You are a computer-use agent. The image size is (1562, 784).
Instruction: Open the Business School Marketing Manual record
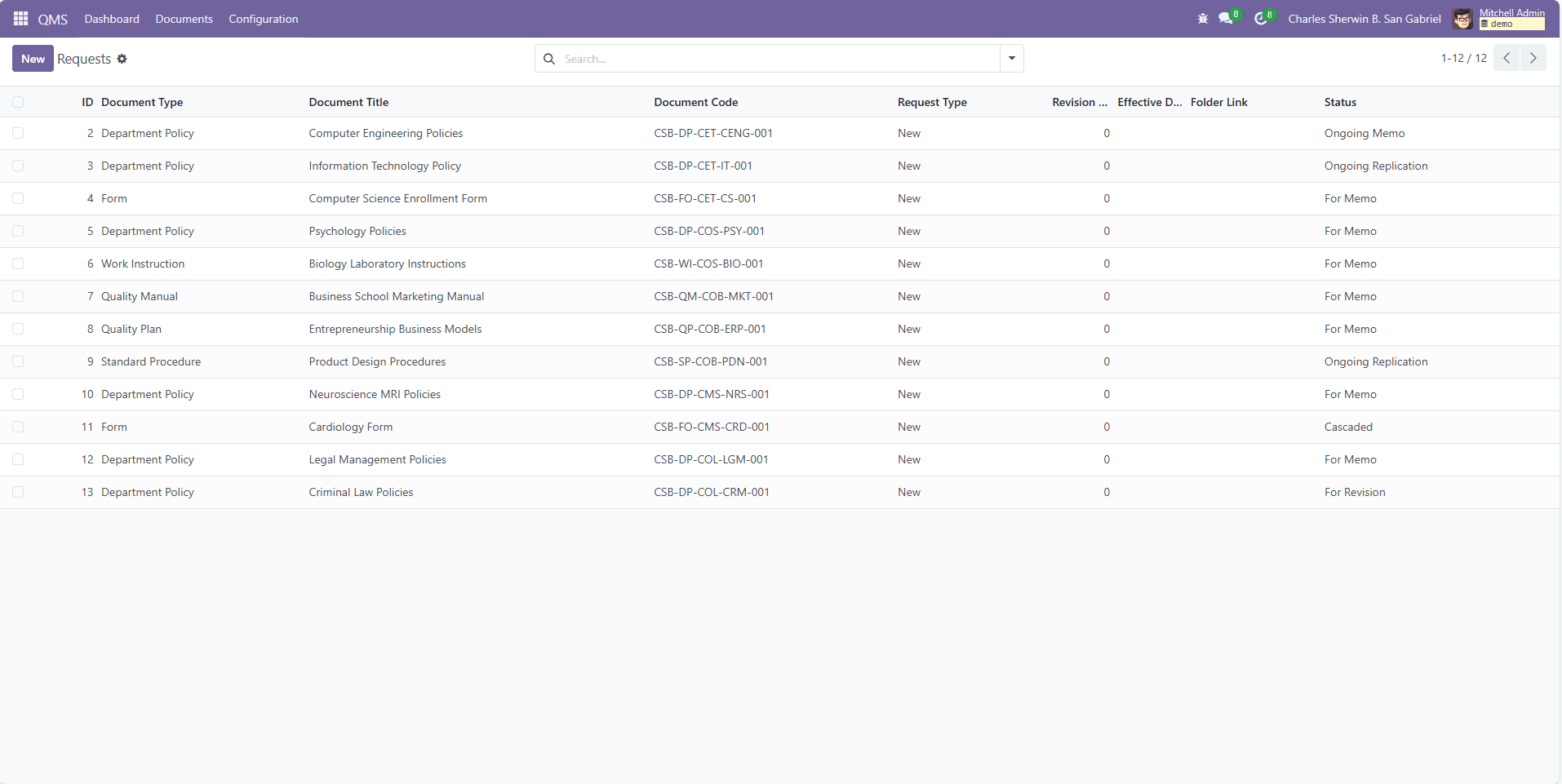396,296
